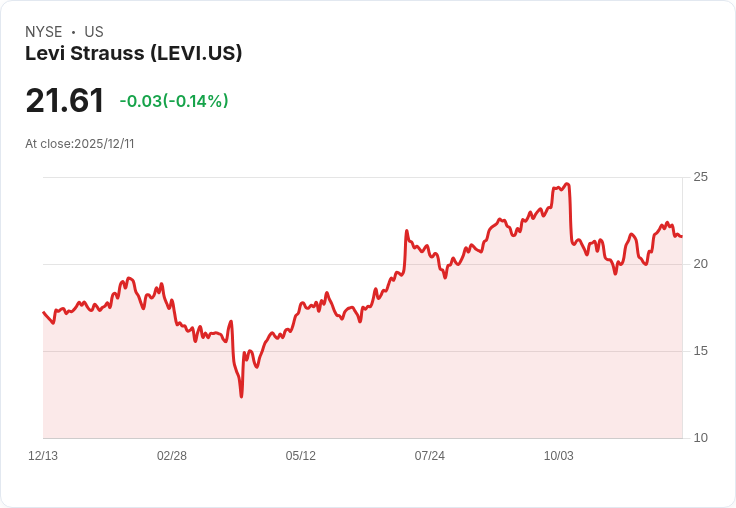Click the chart's highest peak near 10/03
The width and height of the screenshot is (736, 508).
pyautogui.click(x=567, y=184)
